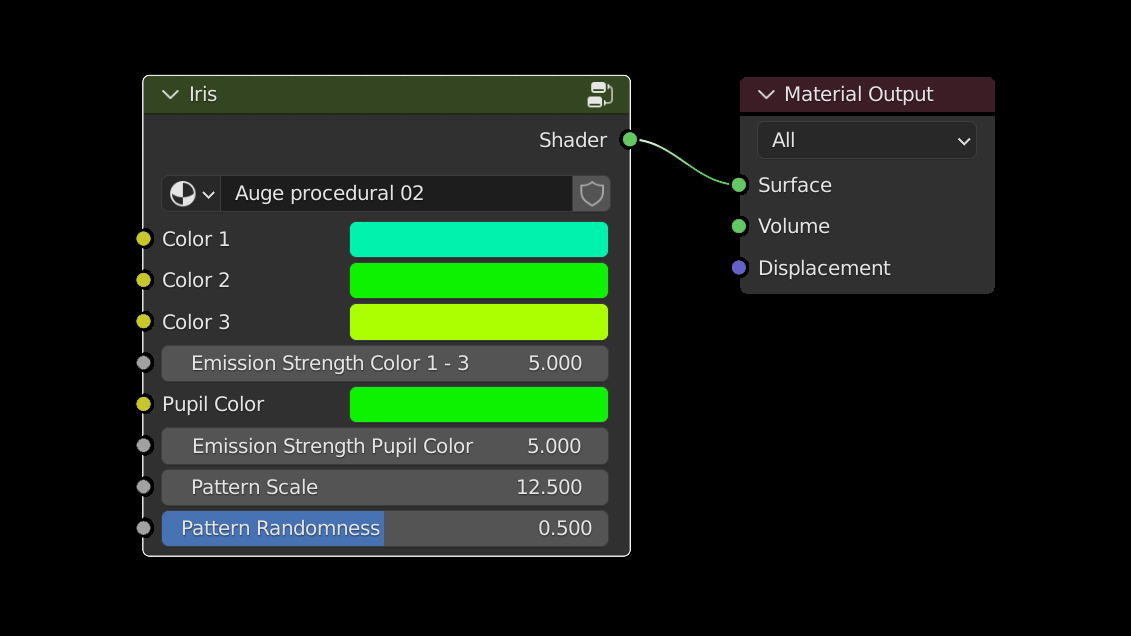Click the Auge procedural 02 name field

[396, 194]
